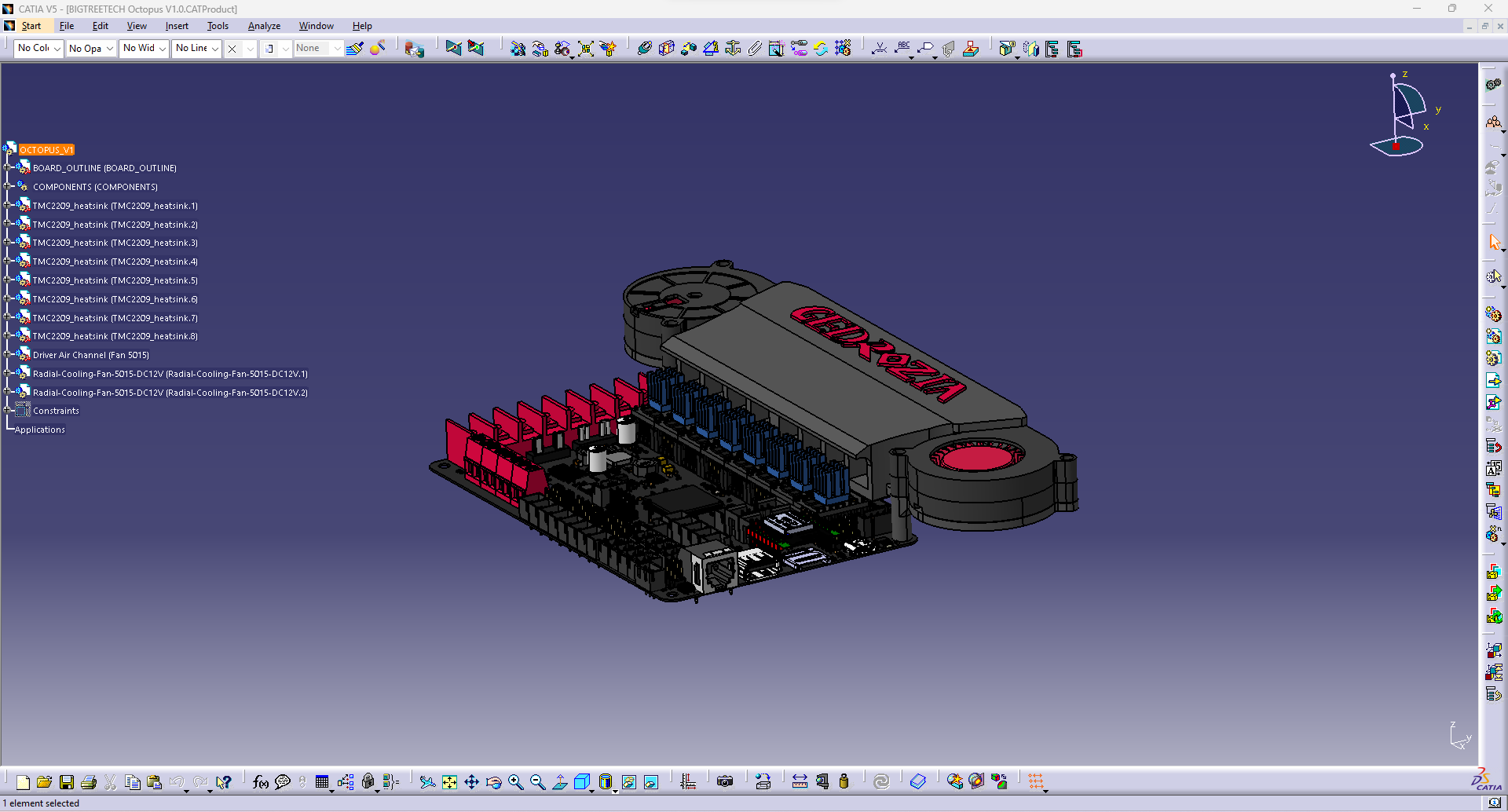1508x812 pixels.
Task: Click the Fly mode airplane icon
Action: click(427, 782)
